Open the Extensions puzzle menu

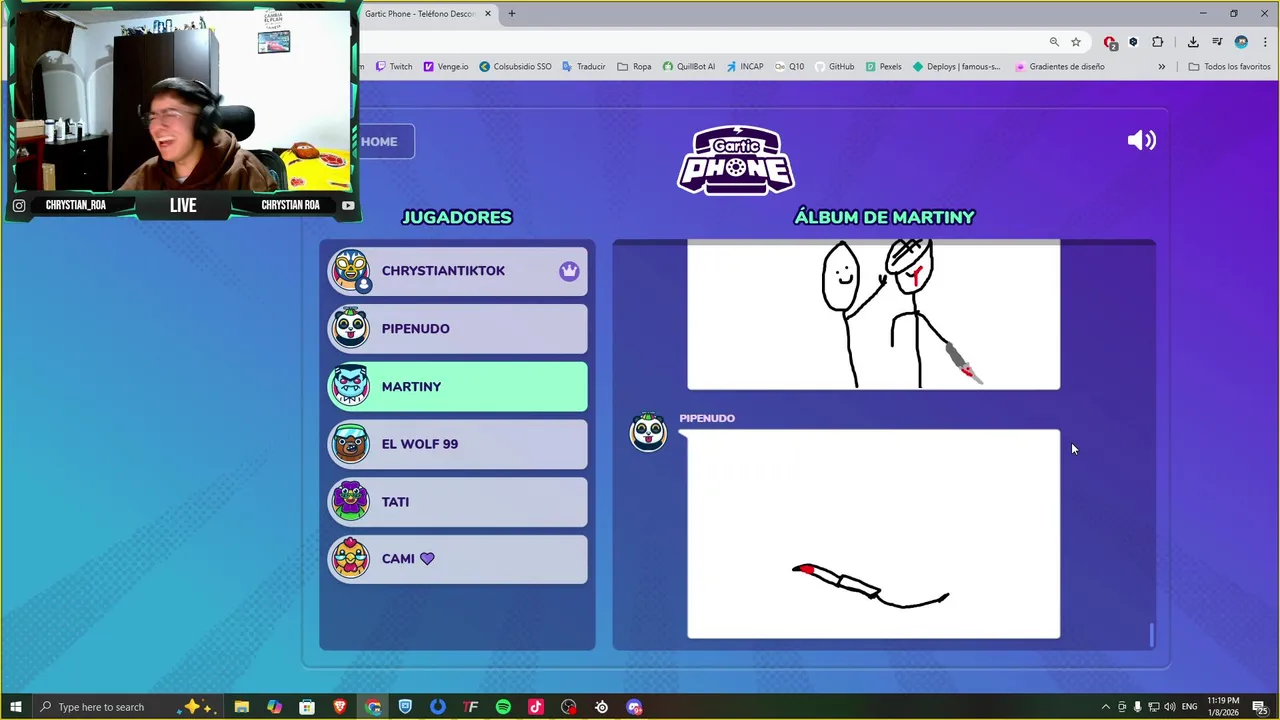pos(1157,42)
